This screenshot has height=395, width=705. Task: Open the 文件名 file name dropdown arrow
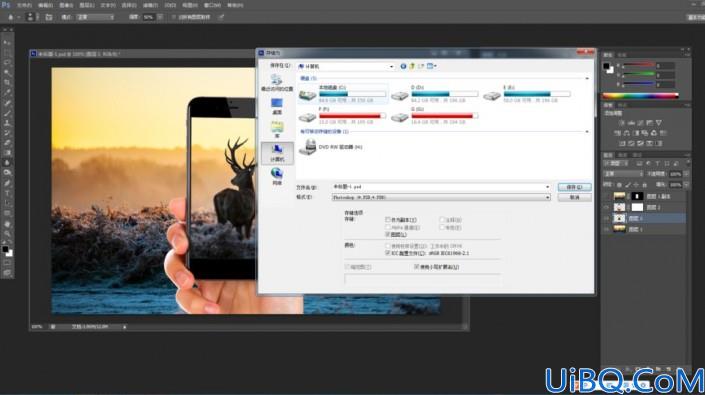coord(547,187)
